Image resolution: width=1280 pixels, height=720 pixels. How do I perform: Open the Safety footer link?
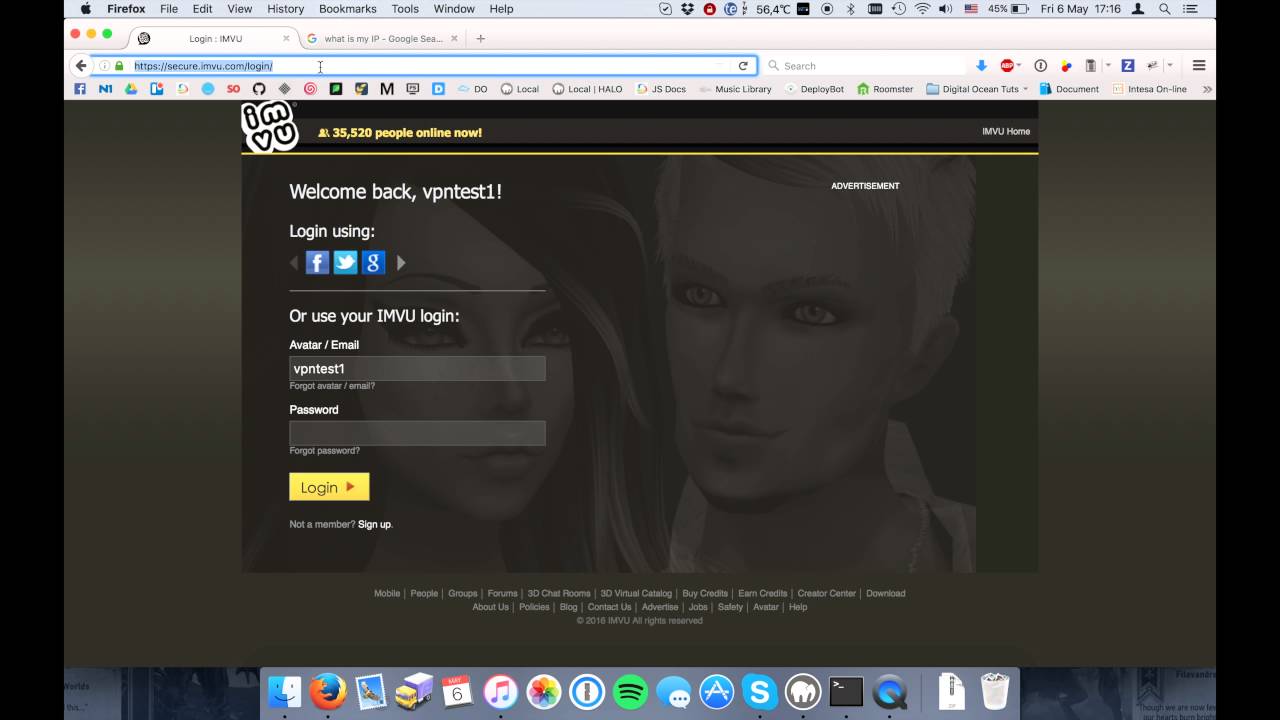click(730, 607)
